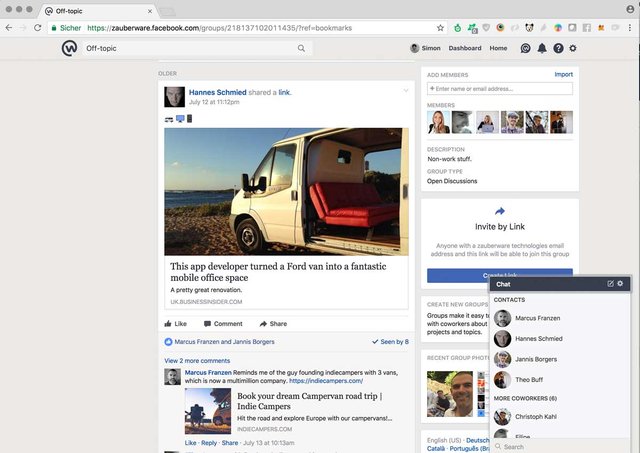Open chat with Marcus Franzen
Screen dimensions: 640x453
[x=559, y=318]
